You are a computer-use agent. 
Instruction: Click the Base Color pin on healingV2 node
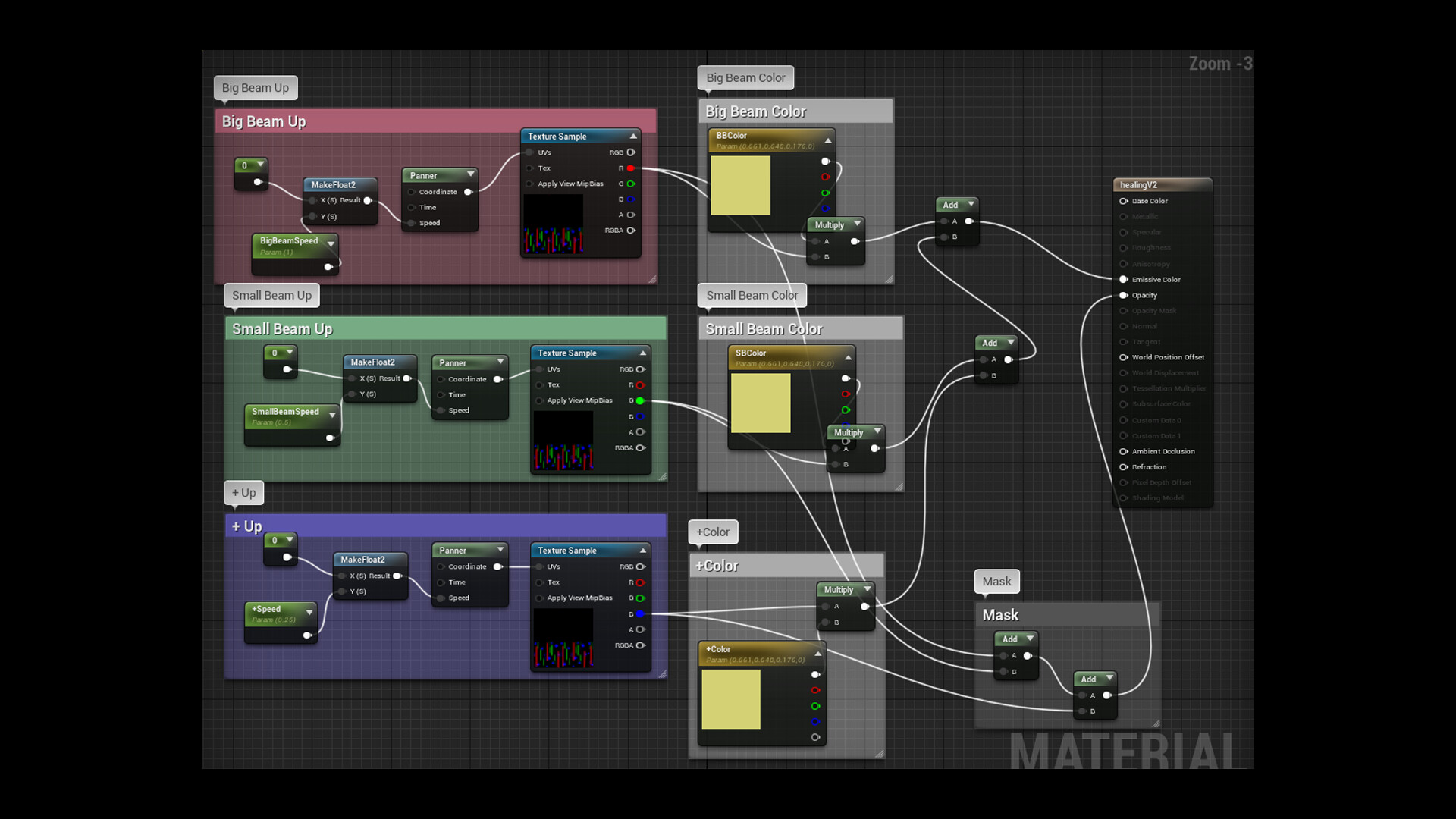(x=1124, y=201)
